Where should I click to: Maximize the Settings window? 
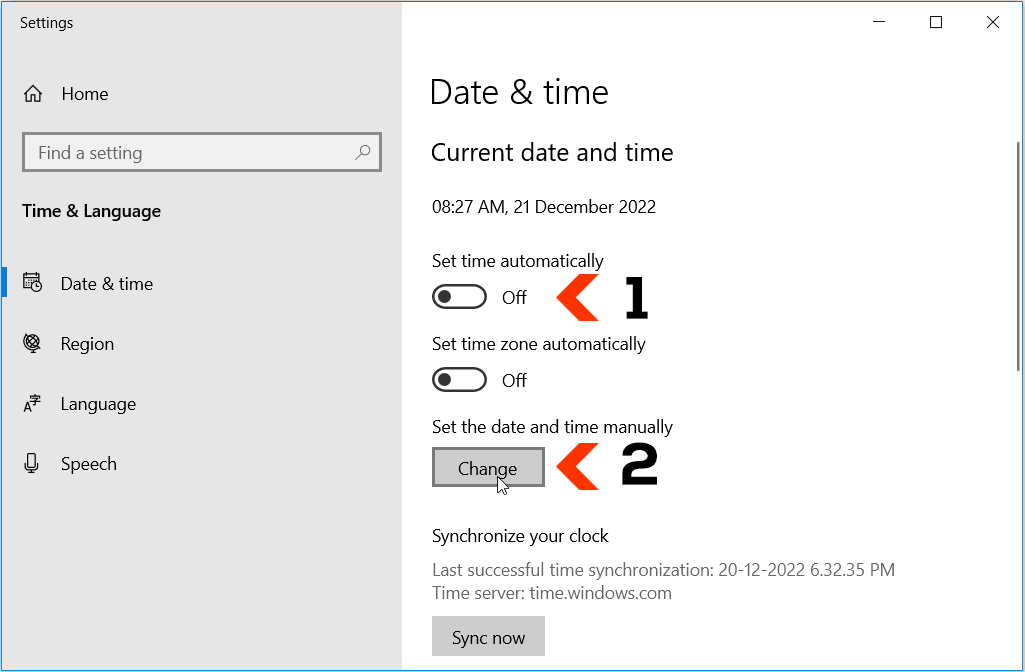[x=936, y=21]
